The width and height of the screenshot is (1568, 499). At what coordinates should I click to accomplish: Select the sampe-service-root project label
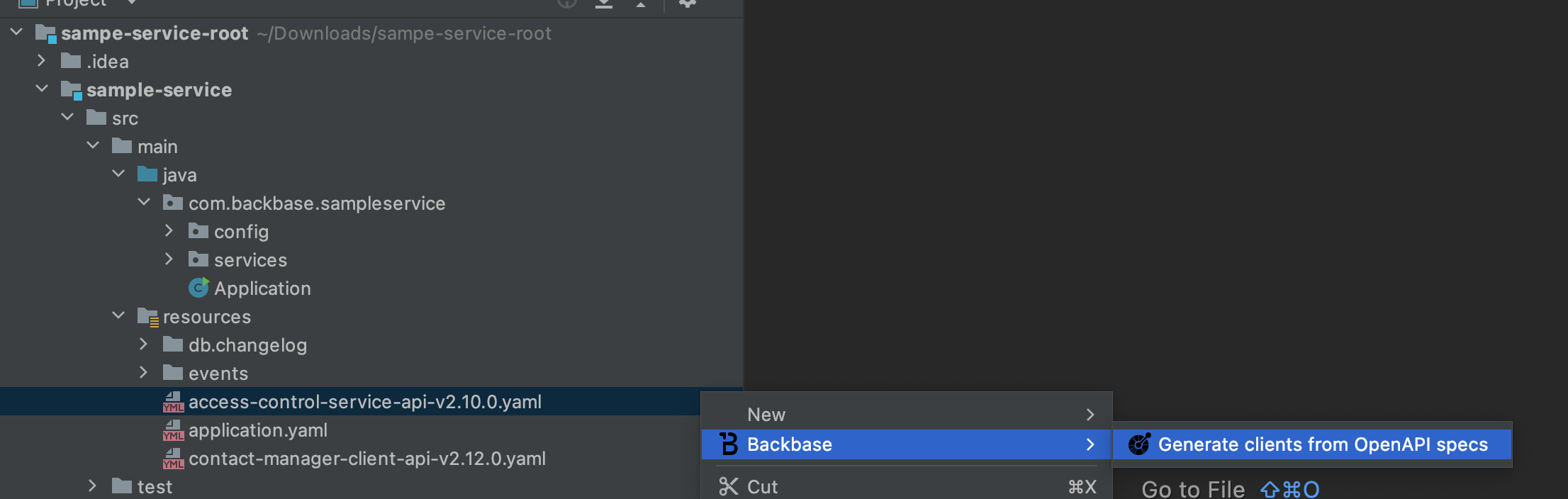pos(155,33)
